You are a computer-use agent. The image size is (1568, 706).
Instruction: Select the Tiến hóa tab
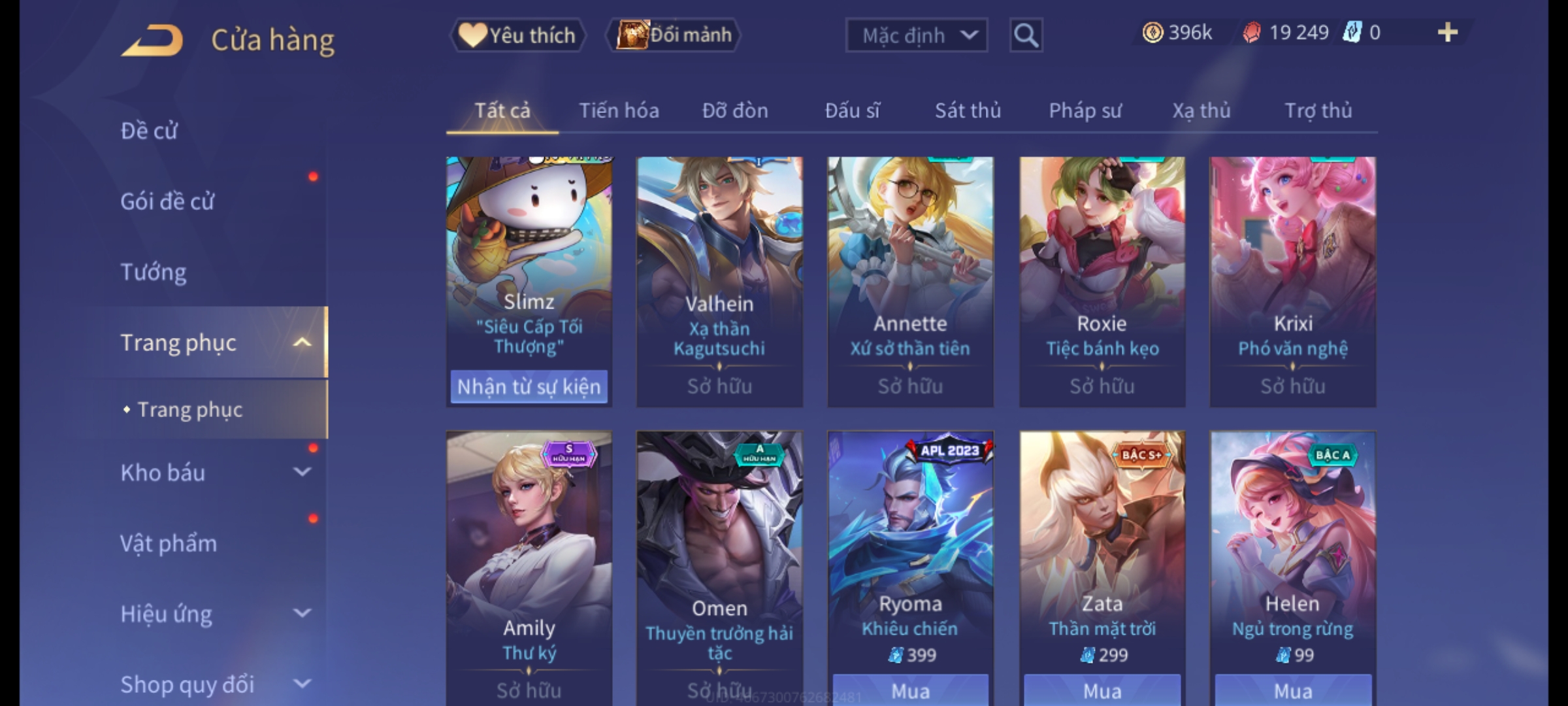(x=619, y=110)
